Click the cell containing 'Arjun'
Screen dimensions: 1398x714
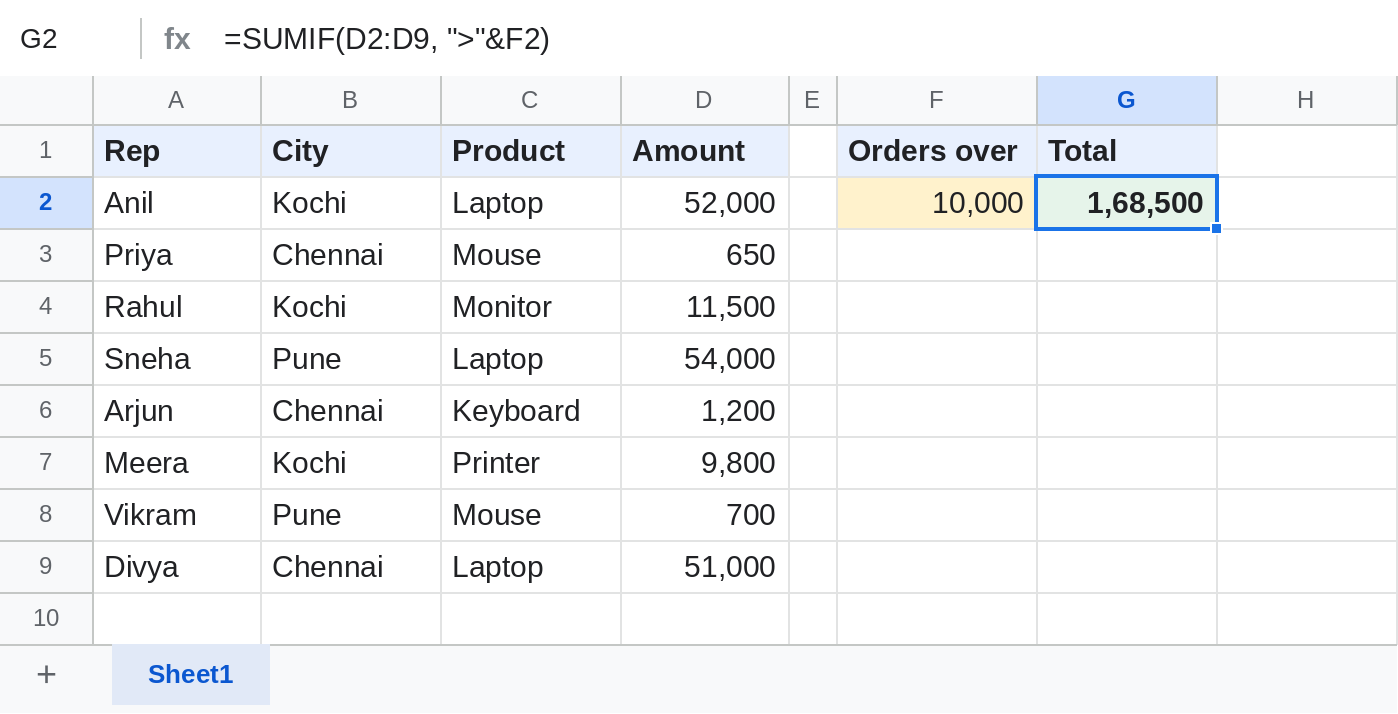tap(177, 411)
